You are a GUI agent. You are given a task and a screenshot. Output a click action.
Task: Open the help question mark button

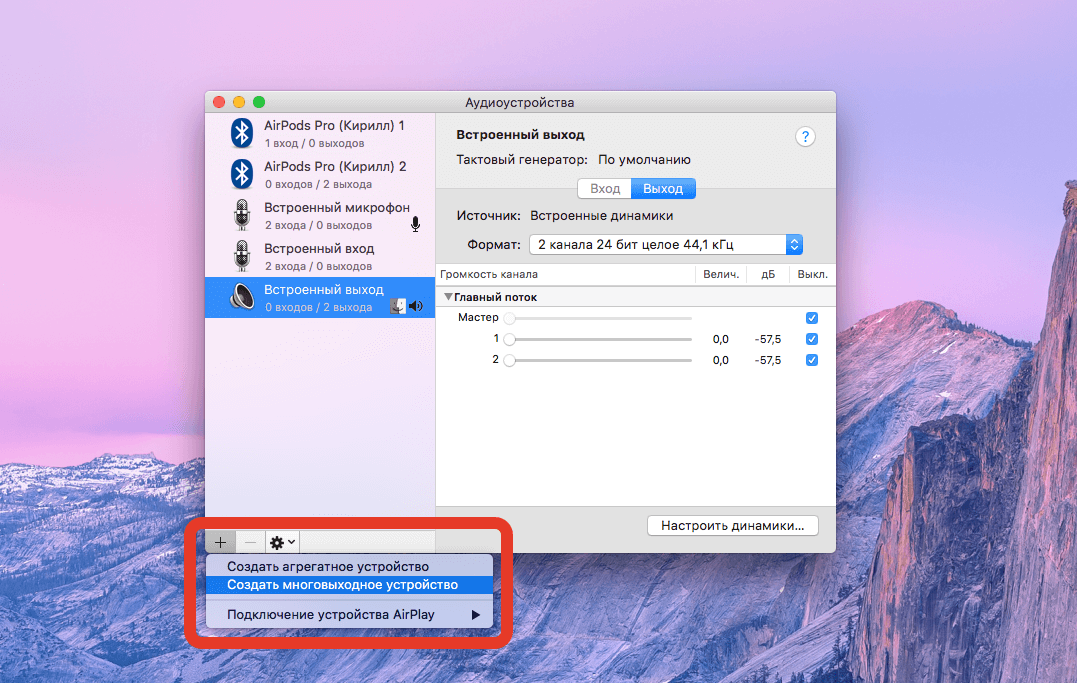pyautogui.click(x=805, y=138)
